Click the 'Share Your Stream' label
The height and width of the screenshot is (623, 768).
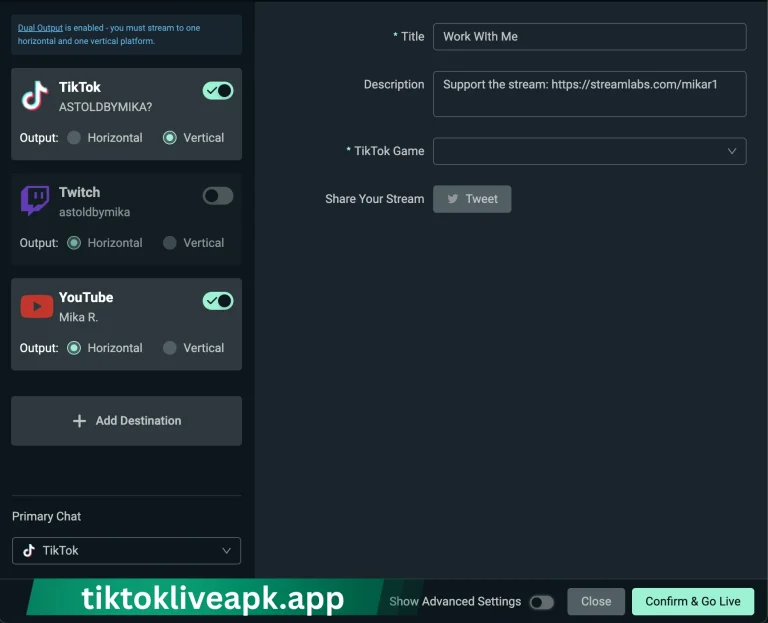[375, 199]
